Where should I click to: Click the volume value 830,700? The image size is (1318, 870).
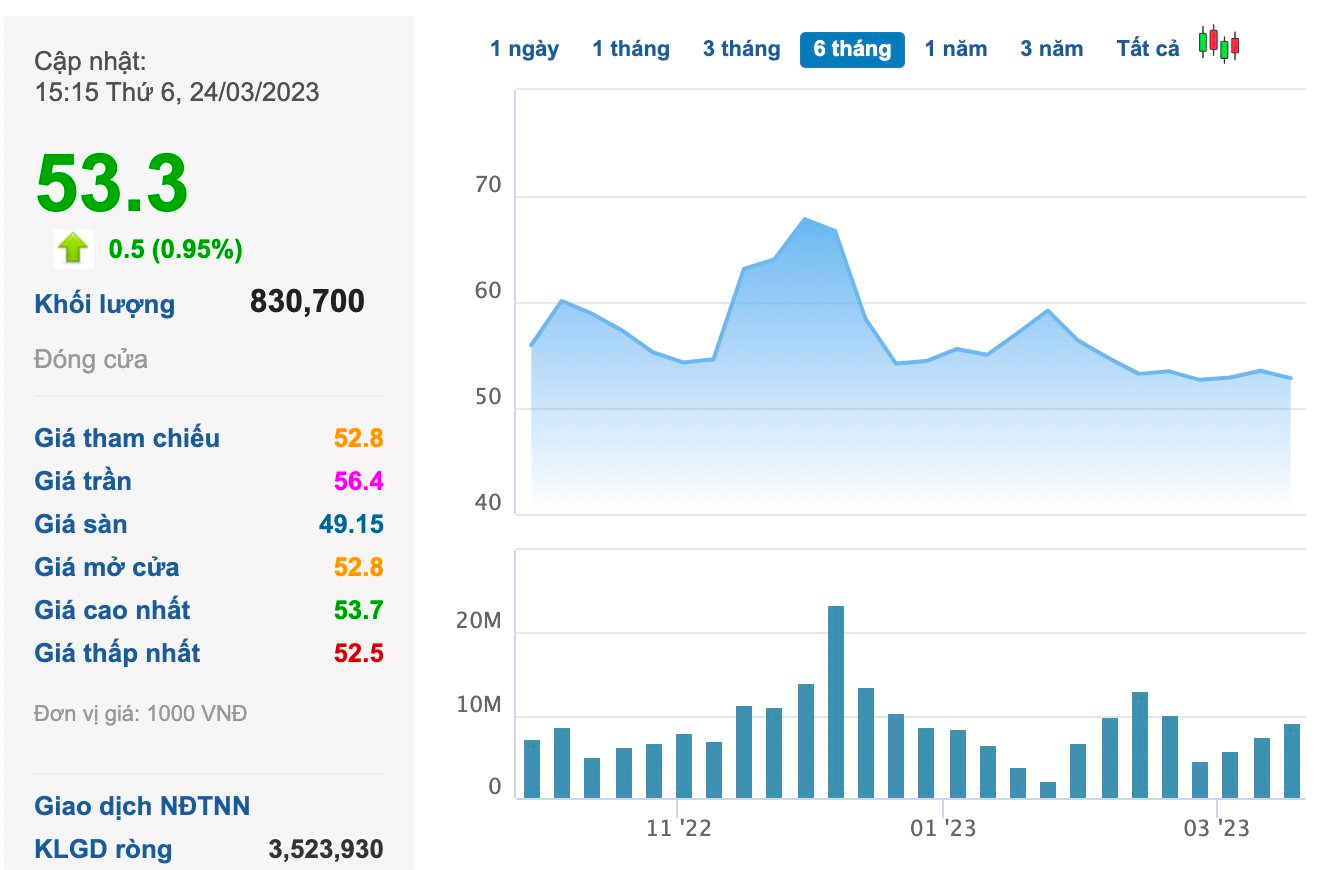(x=307, y=301)
